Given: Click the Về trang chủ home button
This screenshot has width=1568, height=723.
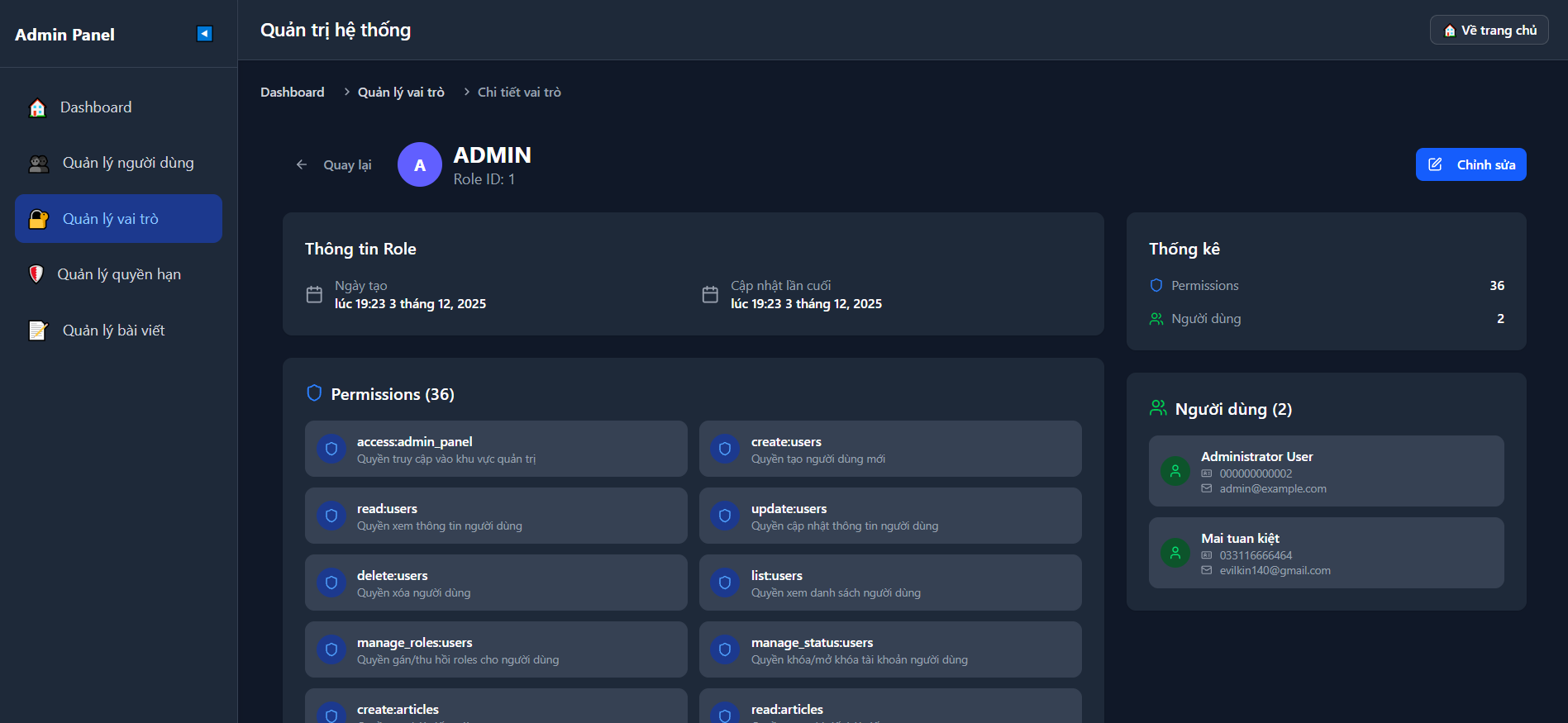Looking at the screenshot, I should 1489,31.
